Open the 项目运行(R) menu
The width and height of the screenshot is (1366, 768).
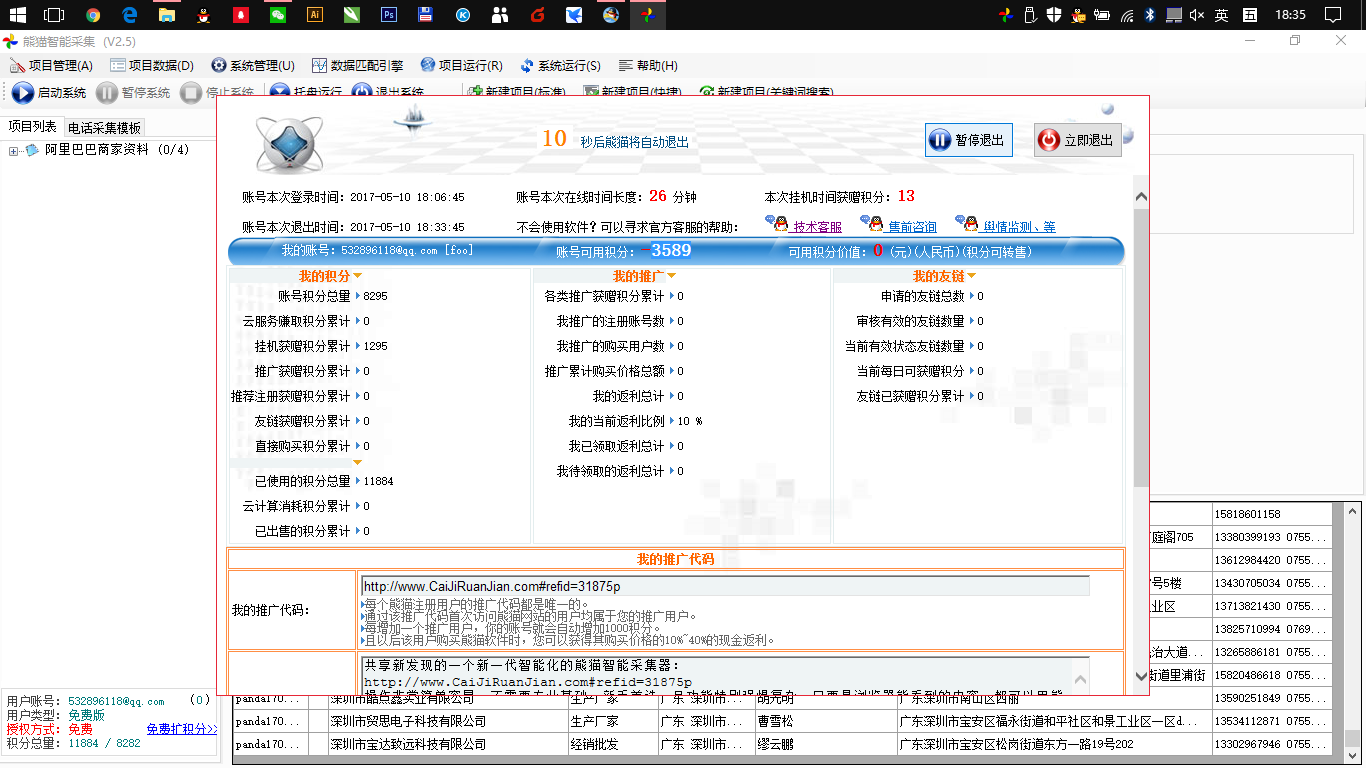[x=461, y=66]
